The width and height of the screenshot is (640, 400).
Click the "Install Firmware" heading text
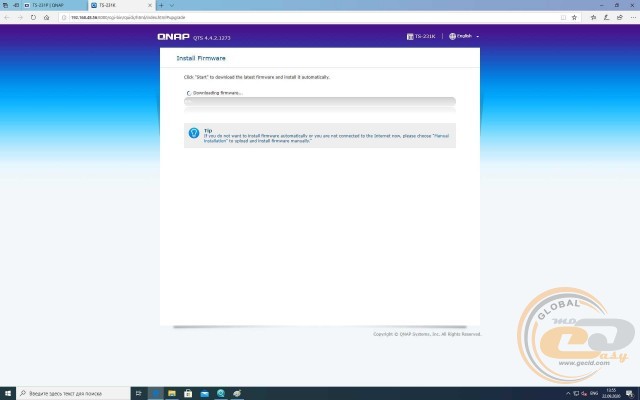click(x=201, y=58)
